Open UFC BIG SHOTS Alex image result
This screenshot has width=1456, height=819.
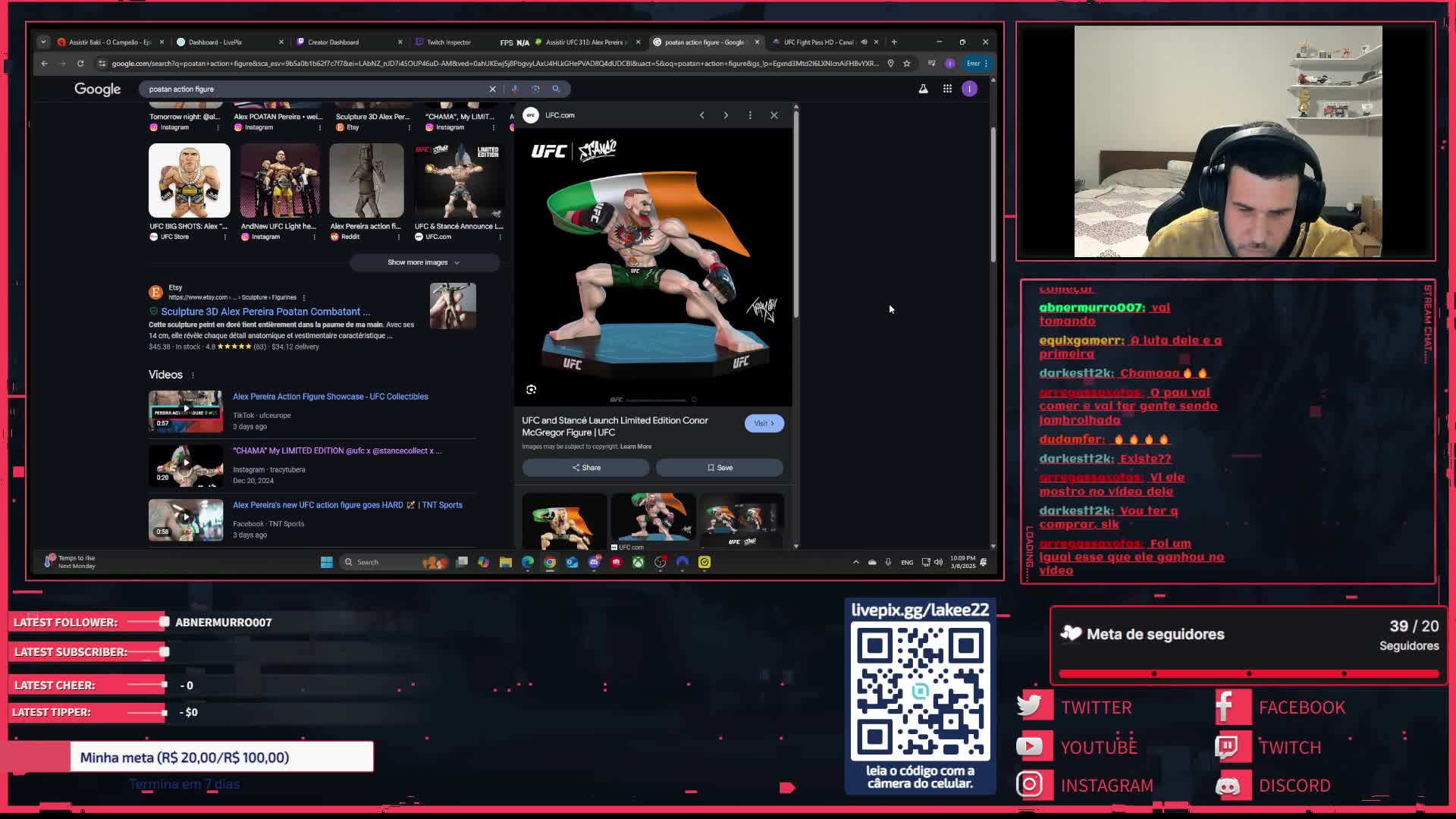tap(189, 180)
